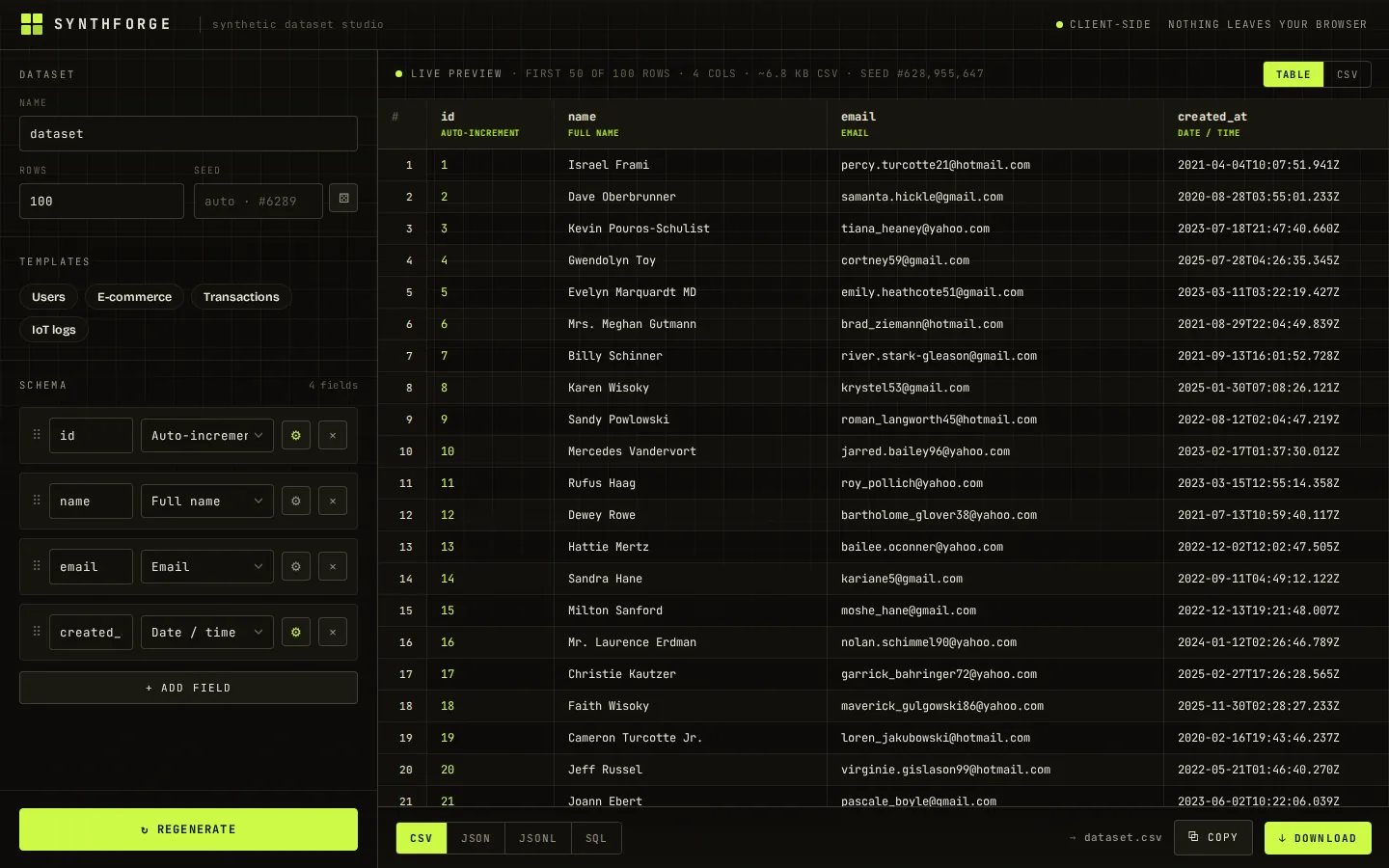Image resolution: width=1389 pixels, height=868 pixels.
Task: Grab the drag handle for the name field
Action: pos(37,501)
